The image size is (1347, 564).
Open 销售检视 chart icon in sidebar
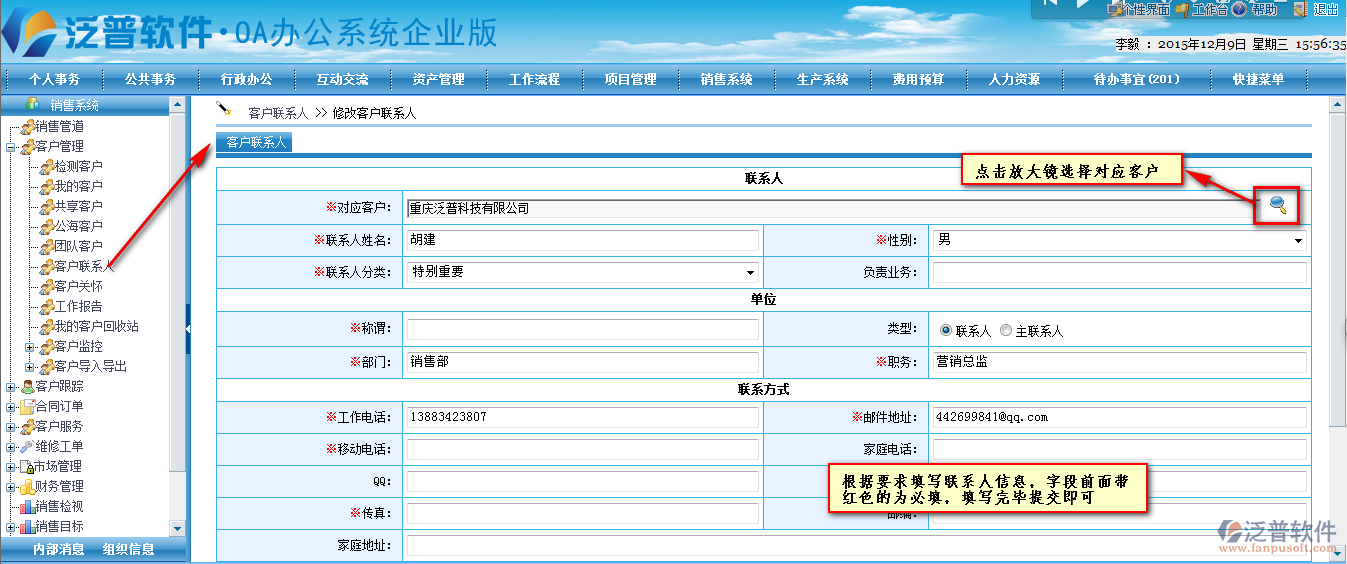(x=27, y=507)
